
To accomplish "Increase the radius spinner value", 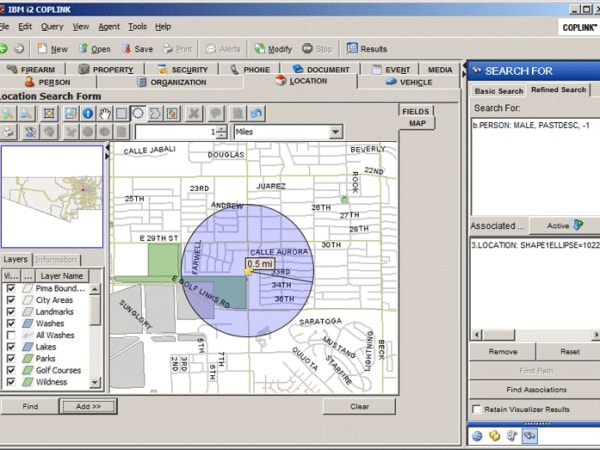I will (222, 128).
